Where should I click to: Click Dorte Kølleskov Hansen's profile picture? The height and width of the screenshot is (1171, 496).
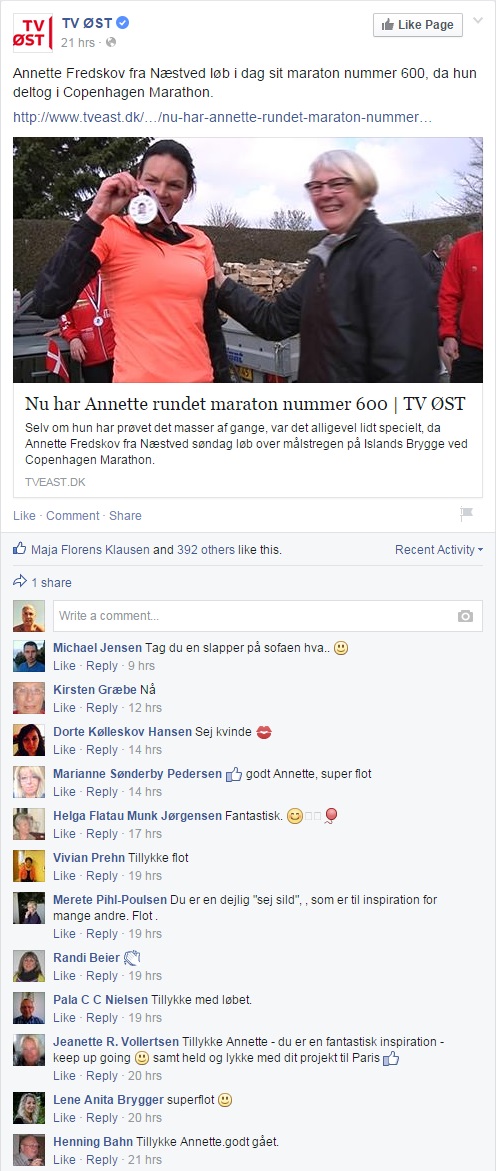pyautogui.click(x=29, y=740)
